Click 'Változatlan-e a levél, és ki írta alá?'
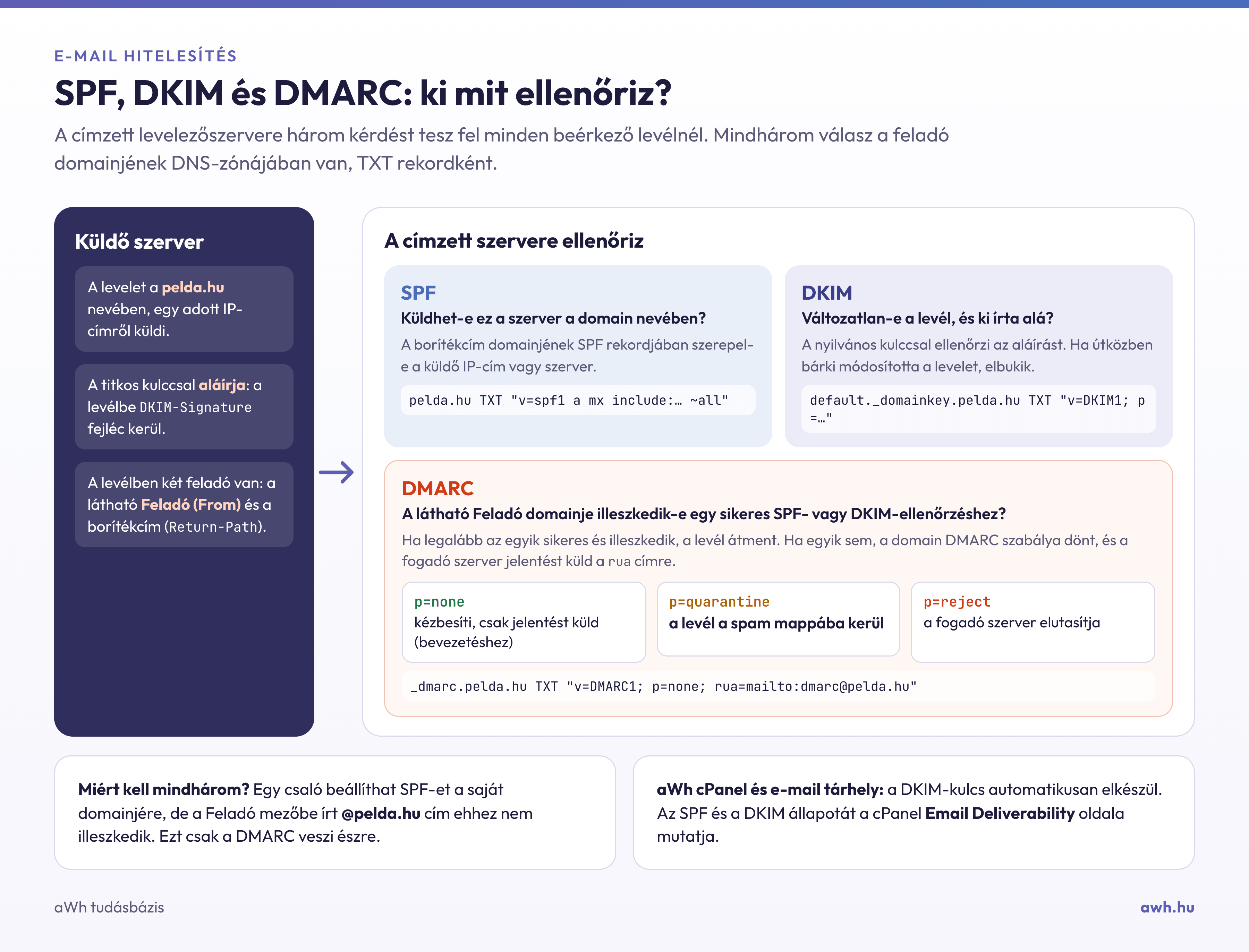Screen dimensions: 1249x952 tap(927, 318)
